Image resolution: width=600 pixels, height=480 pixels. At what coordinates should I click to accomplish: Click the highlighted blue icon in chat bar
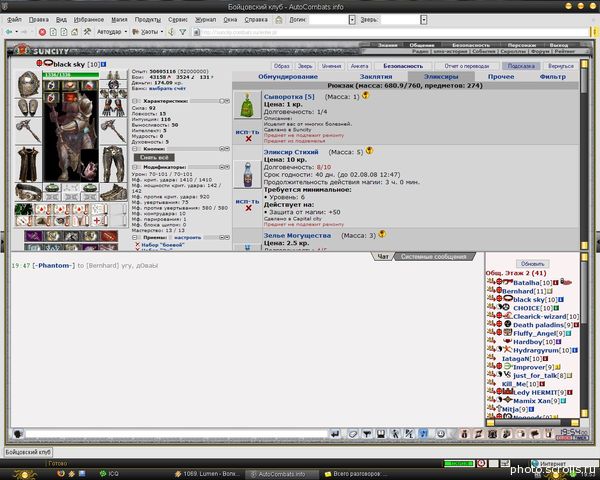click(x=423, y=434)
